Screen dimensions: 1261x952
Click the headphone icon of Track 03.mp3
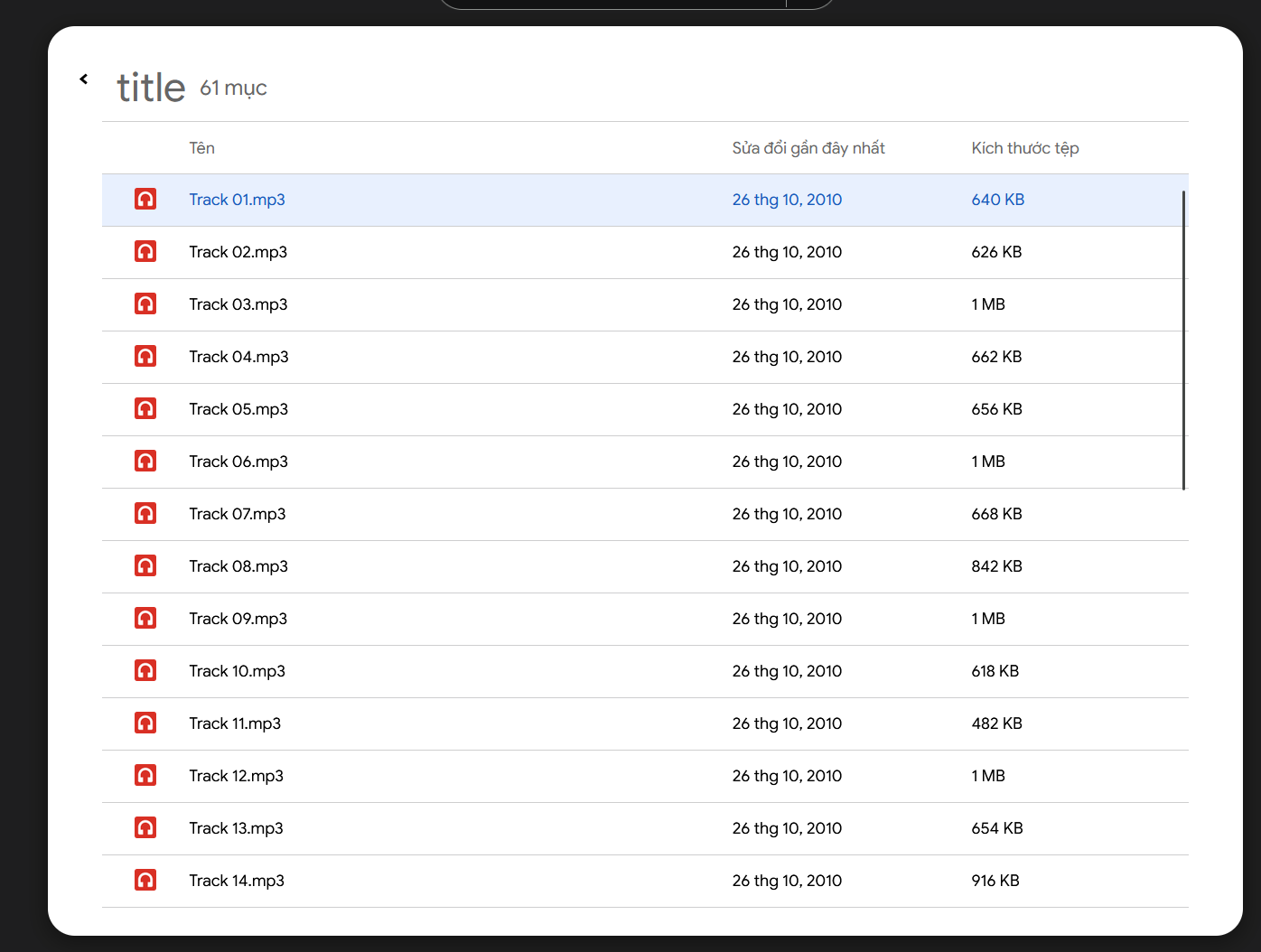(x=145, y=304)
